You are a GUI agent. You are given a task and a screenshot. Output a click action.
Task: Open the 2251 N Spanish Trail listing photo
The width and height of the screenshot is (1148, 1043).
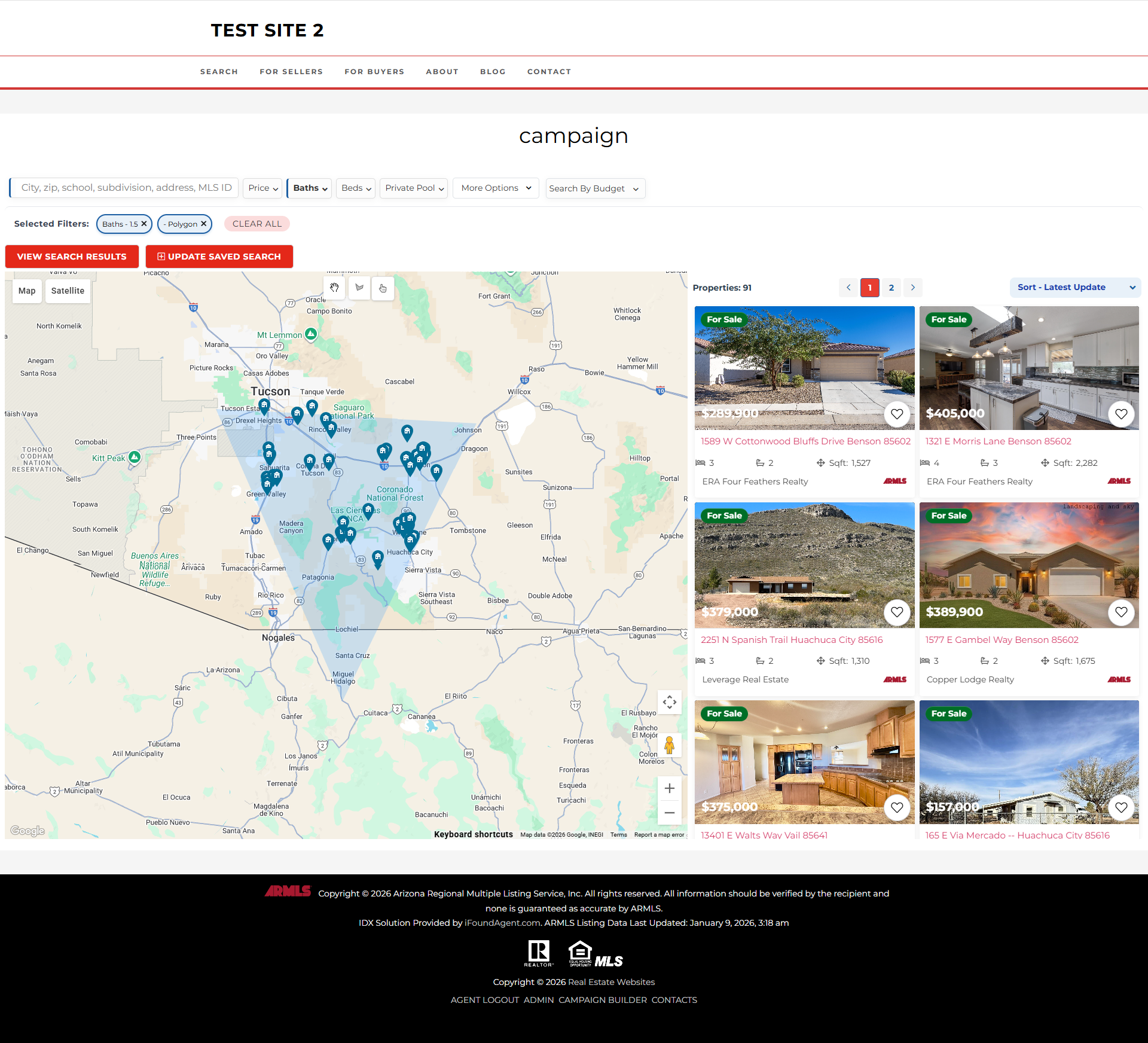coord(805,565)
